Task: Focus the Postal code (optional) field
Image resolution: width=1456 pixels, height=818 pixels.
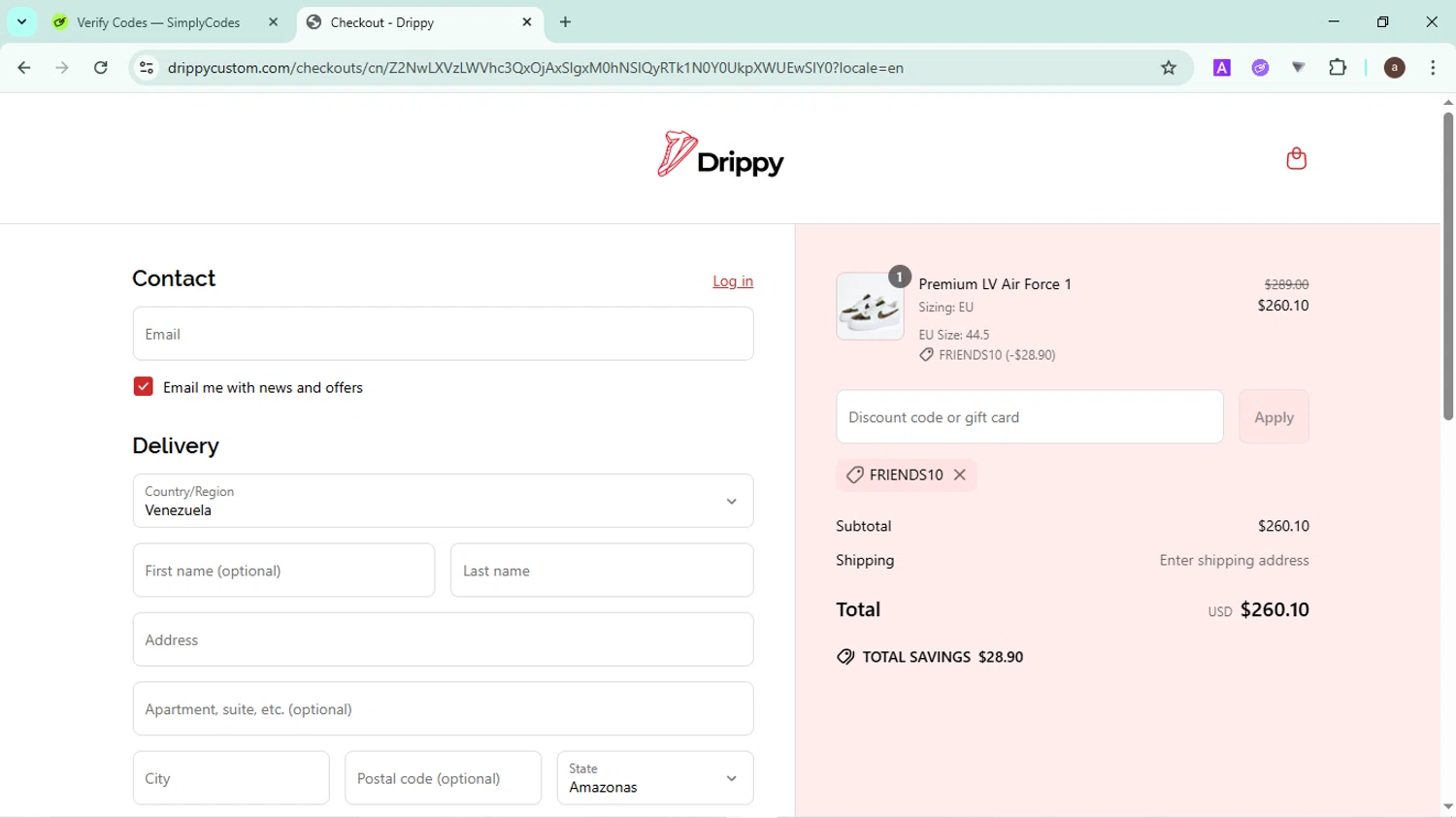Action: point(443,778)
